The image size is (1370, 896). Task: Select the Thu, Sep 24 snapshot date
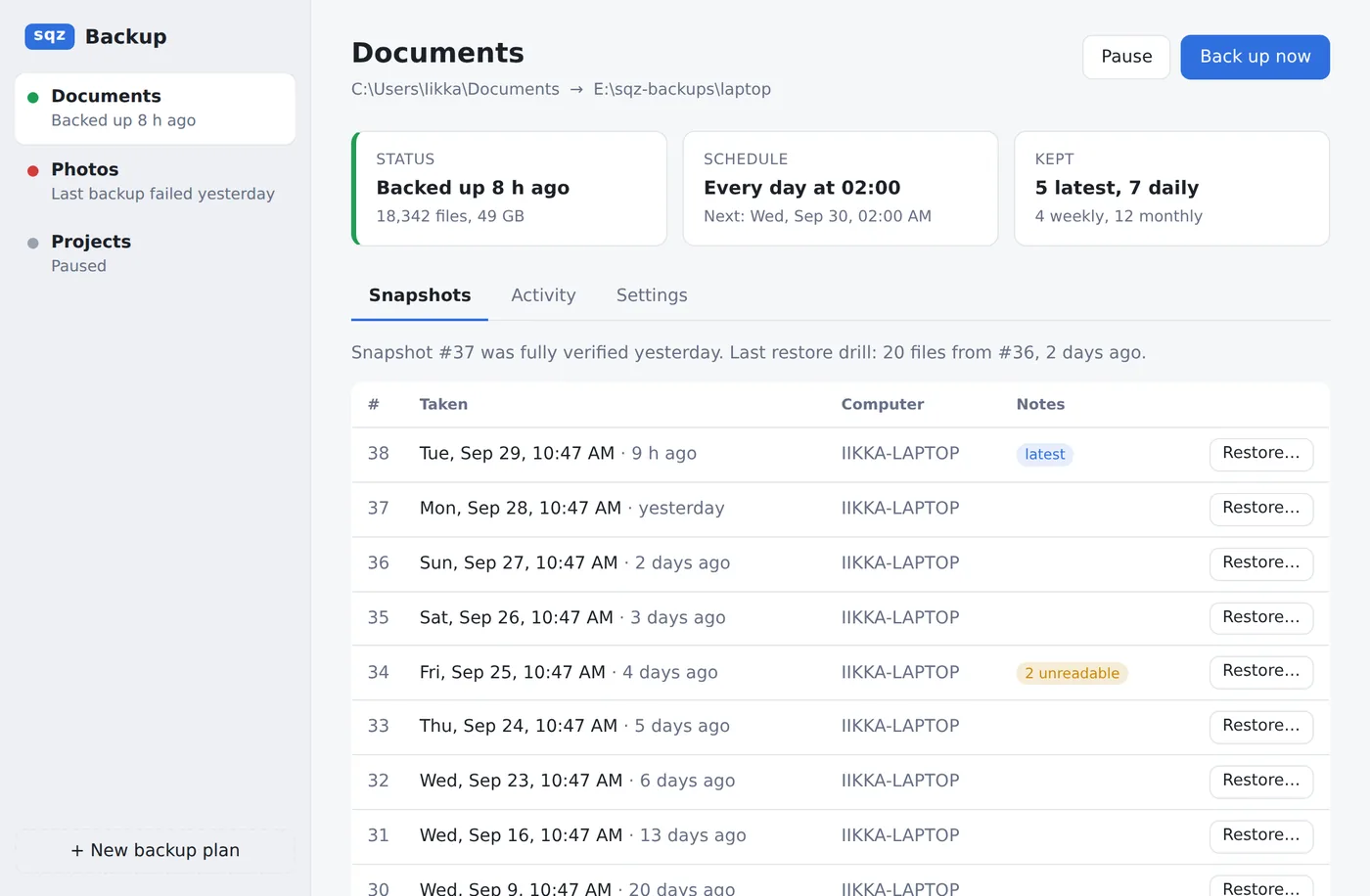[x=519, y=726]
